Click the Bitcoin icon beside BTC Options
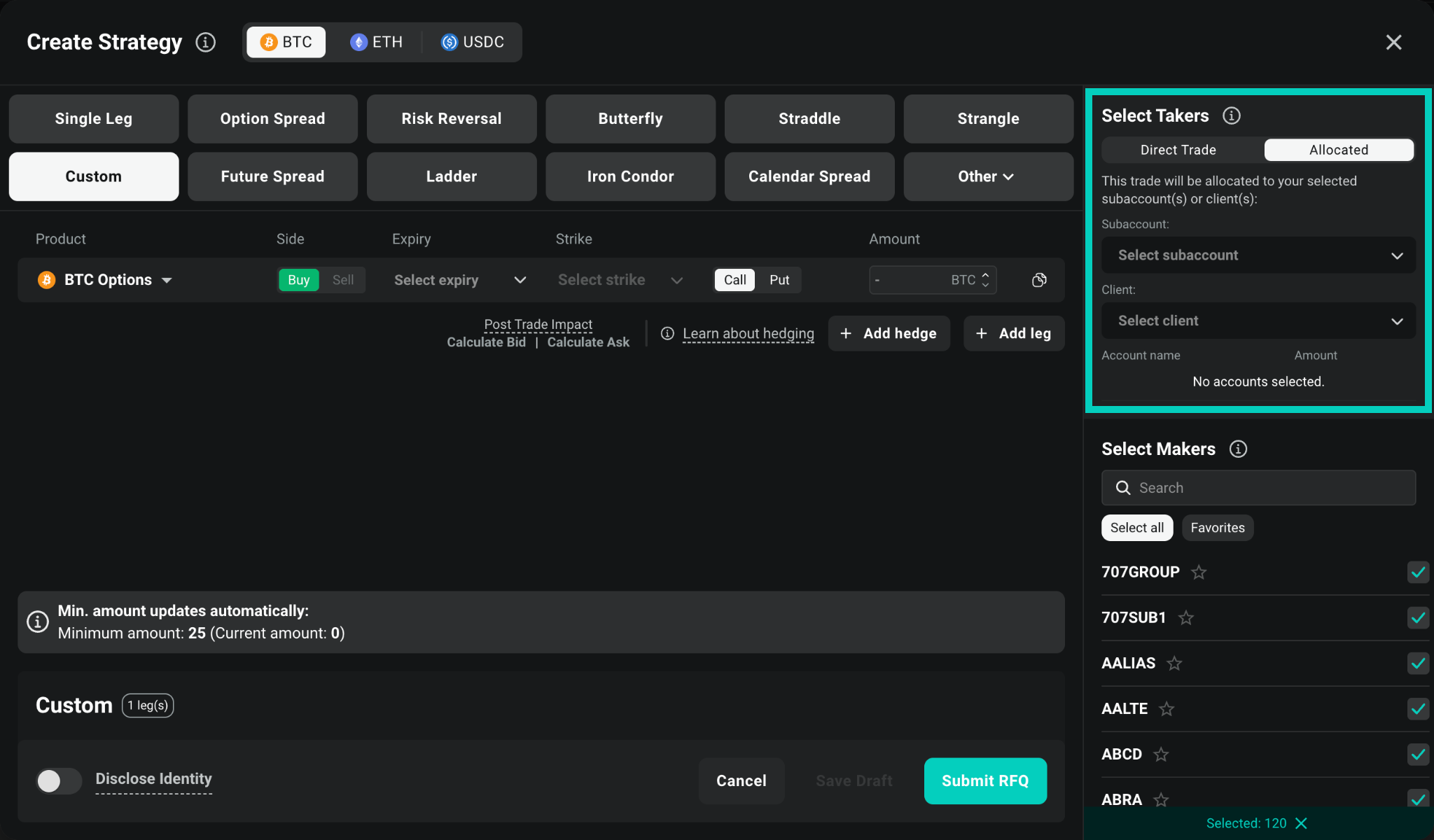 pyautogui.click(x=46, y=279)
